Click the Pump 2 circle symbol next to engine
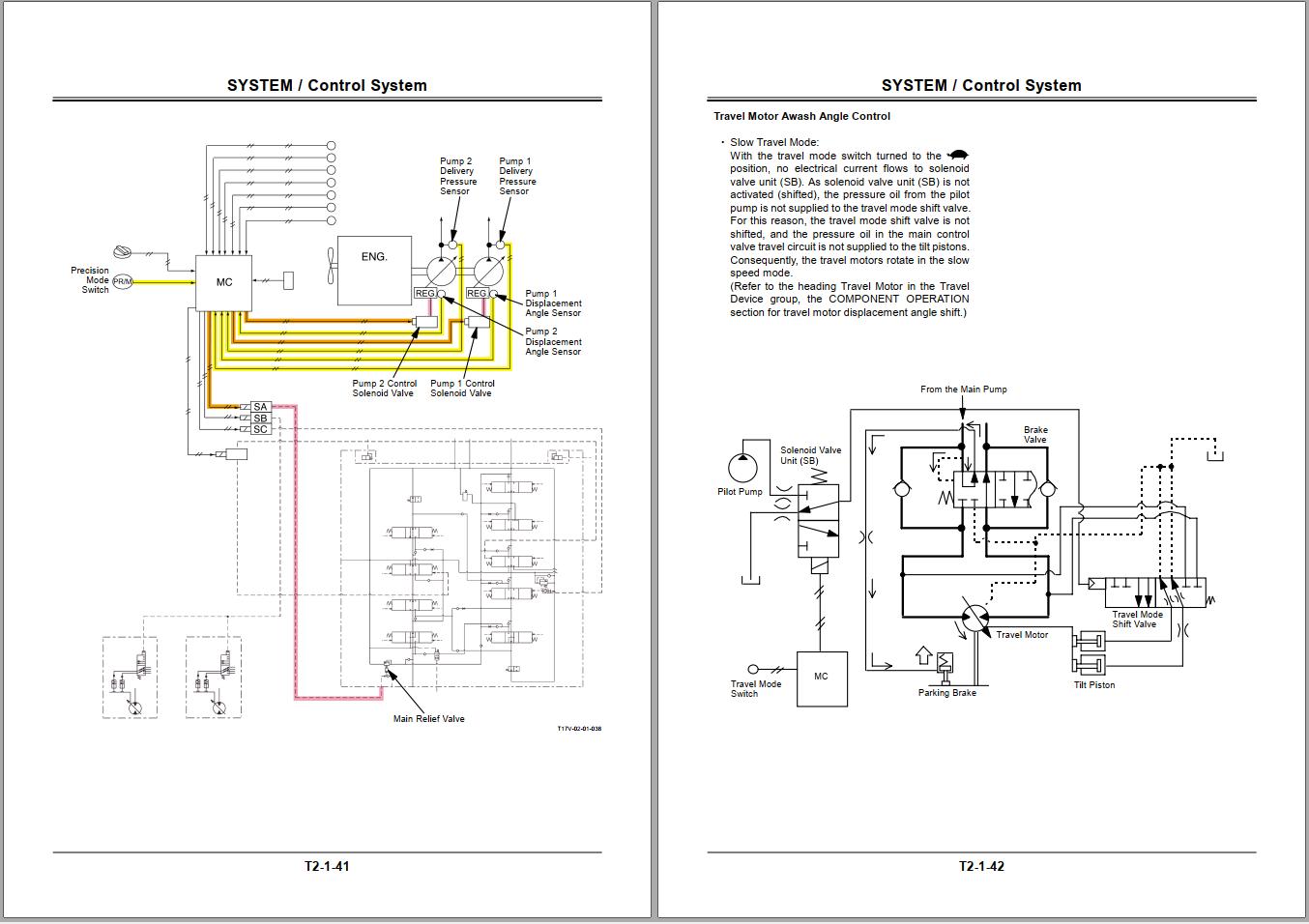This screenshot has width=1309, height=924. coord(441,272)
